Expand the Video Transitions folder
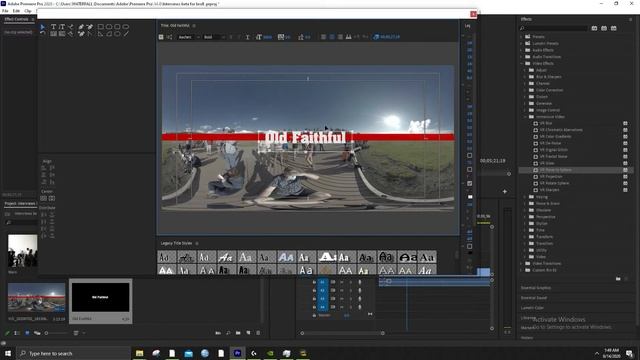Screen dimensions: 640x360 522,263
